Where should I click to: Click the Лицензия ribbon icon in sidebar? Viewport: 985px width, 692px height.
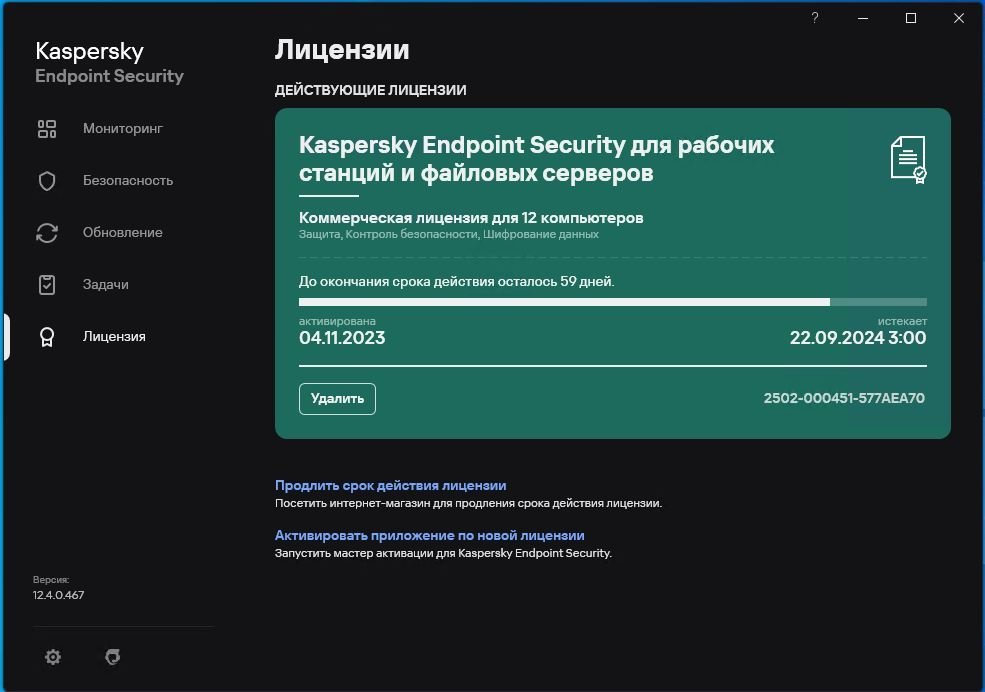47,337
